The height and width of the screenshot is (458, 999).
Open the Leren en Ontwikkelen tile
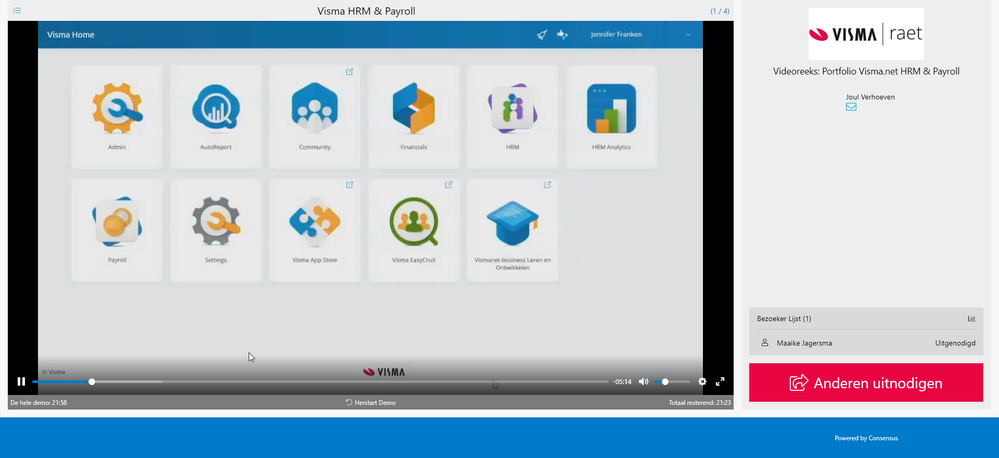pos(512,230)
